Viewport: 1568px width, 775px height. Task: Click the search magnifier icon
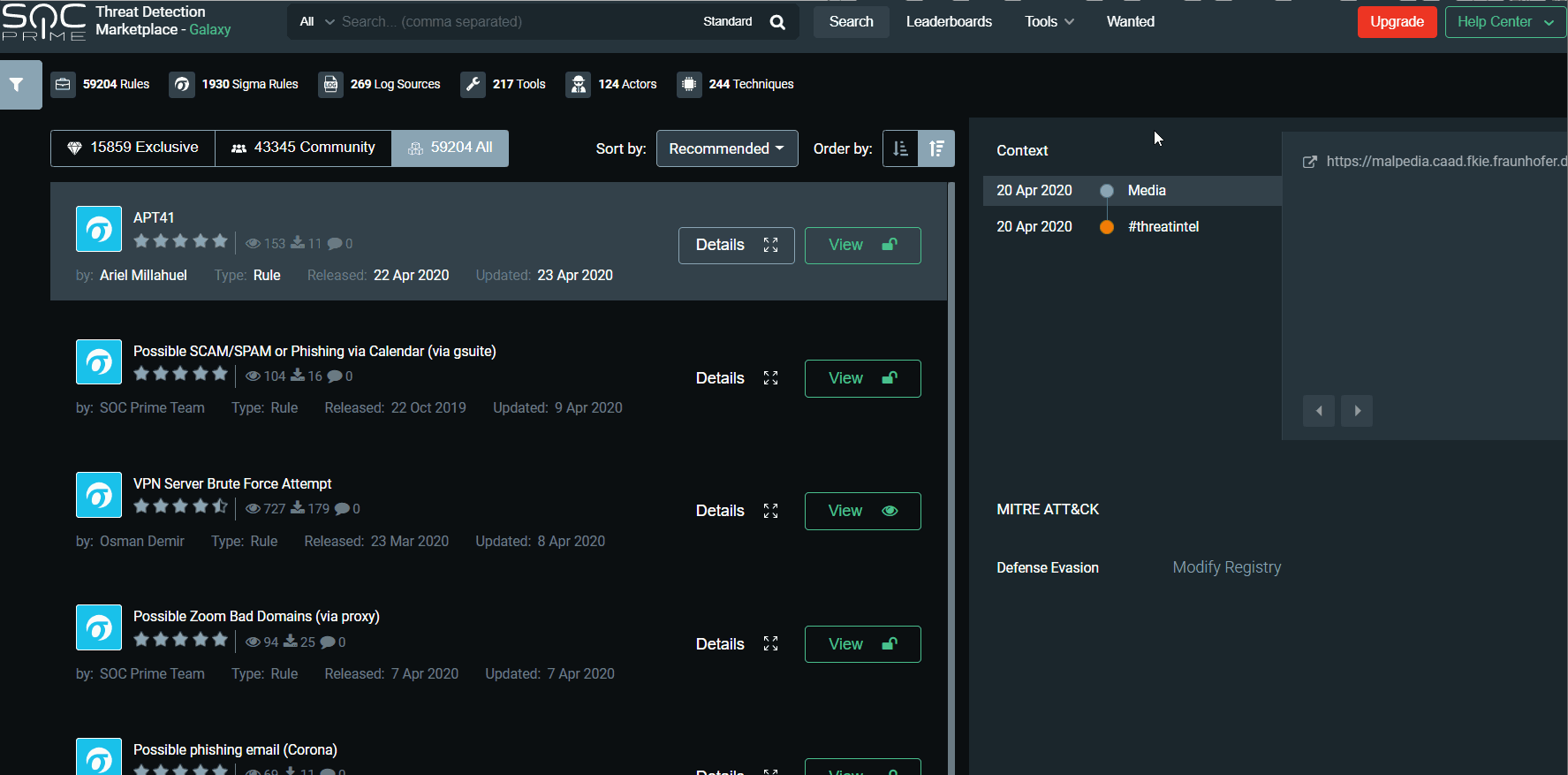click(x=777, y=22)
